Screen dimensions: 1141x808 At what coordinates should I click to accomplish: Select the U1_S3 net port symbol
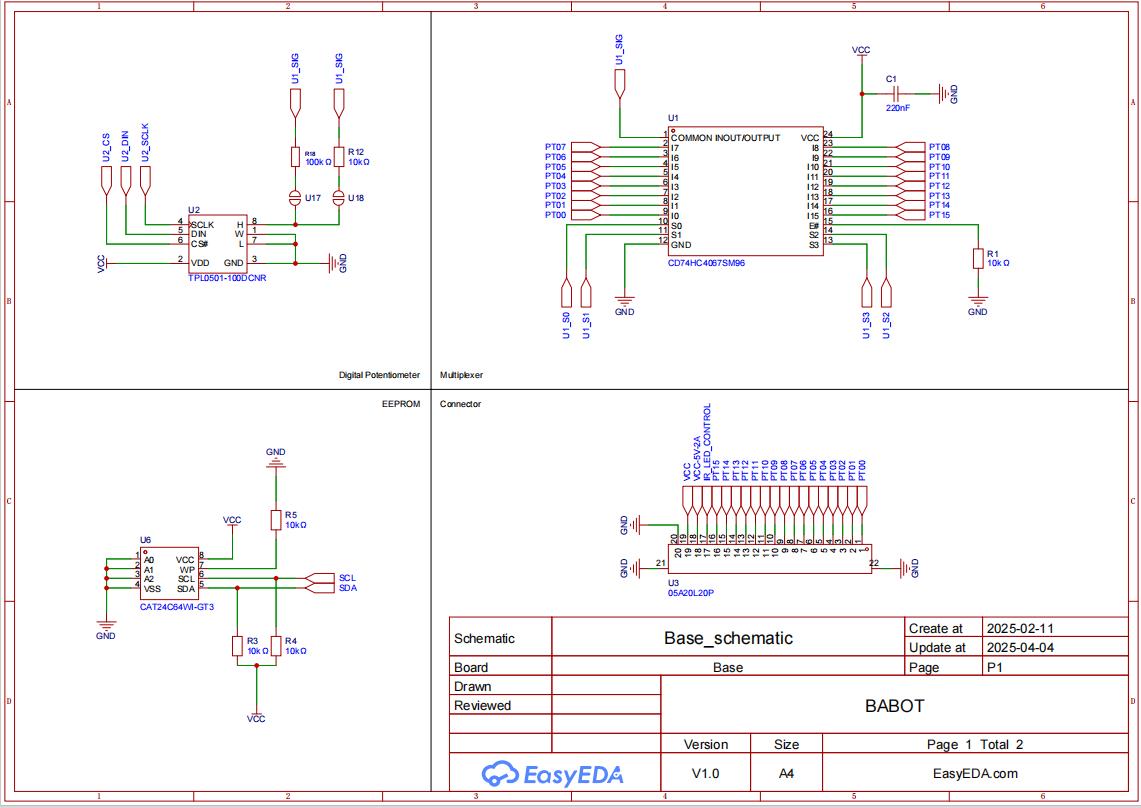pyautogui.click(x=866, y=293)
